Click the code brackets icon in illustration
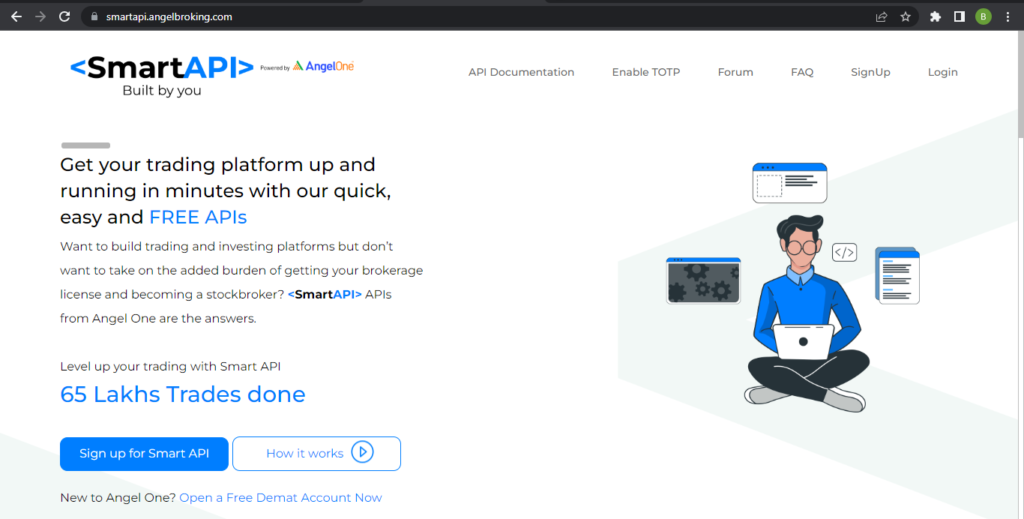1024x519 pixels. tap(844, 252)
